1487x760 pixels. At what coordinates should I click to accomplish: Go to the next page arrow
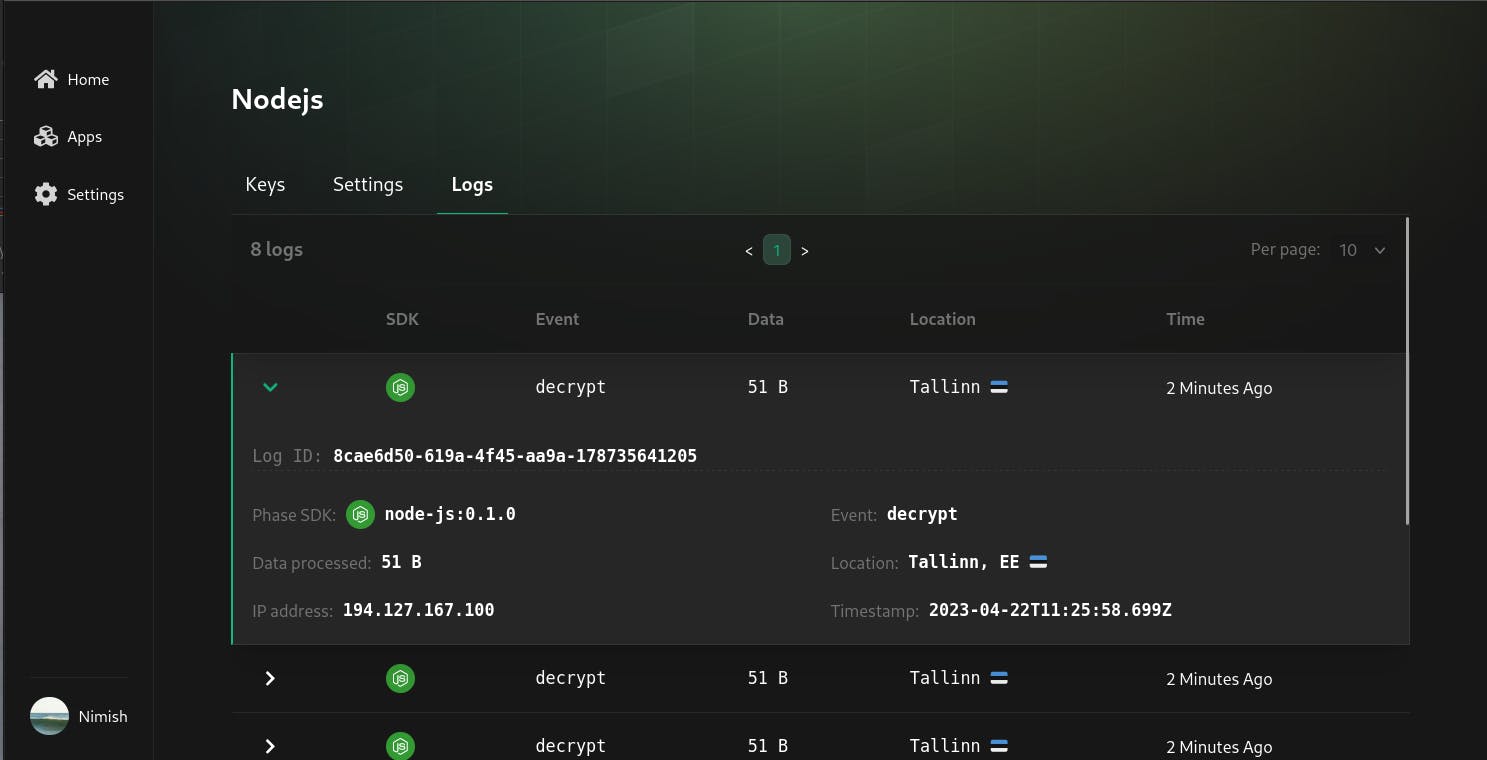point(805,251)
